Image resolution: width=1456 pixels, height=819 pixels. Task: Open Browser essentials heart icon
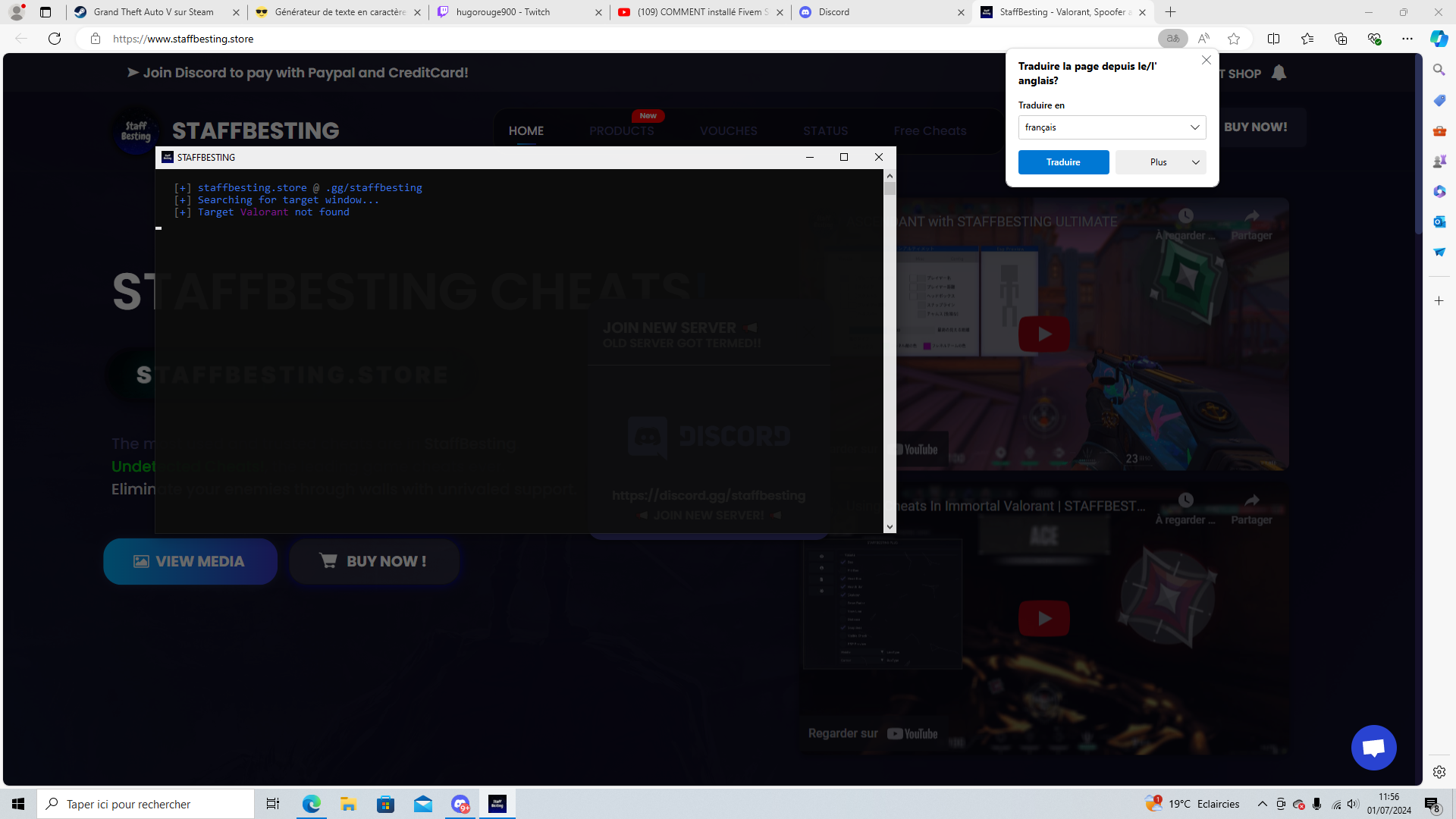click(1374, 39)
